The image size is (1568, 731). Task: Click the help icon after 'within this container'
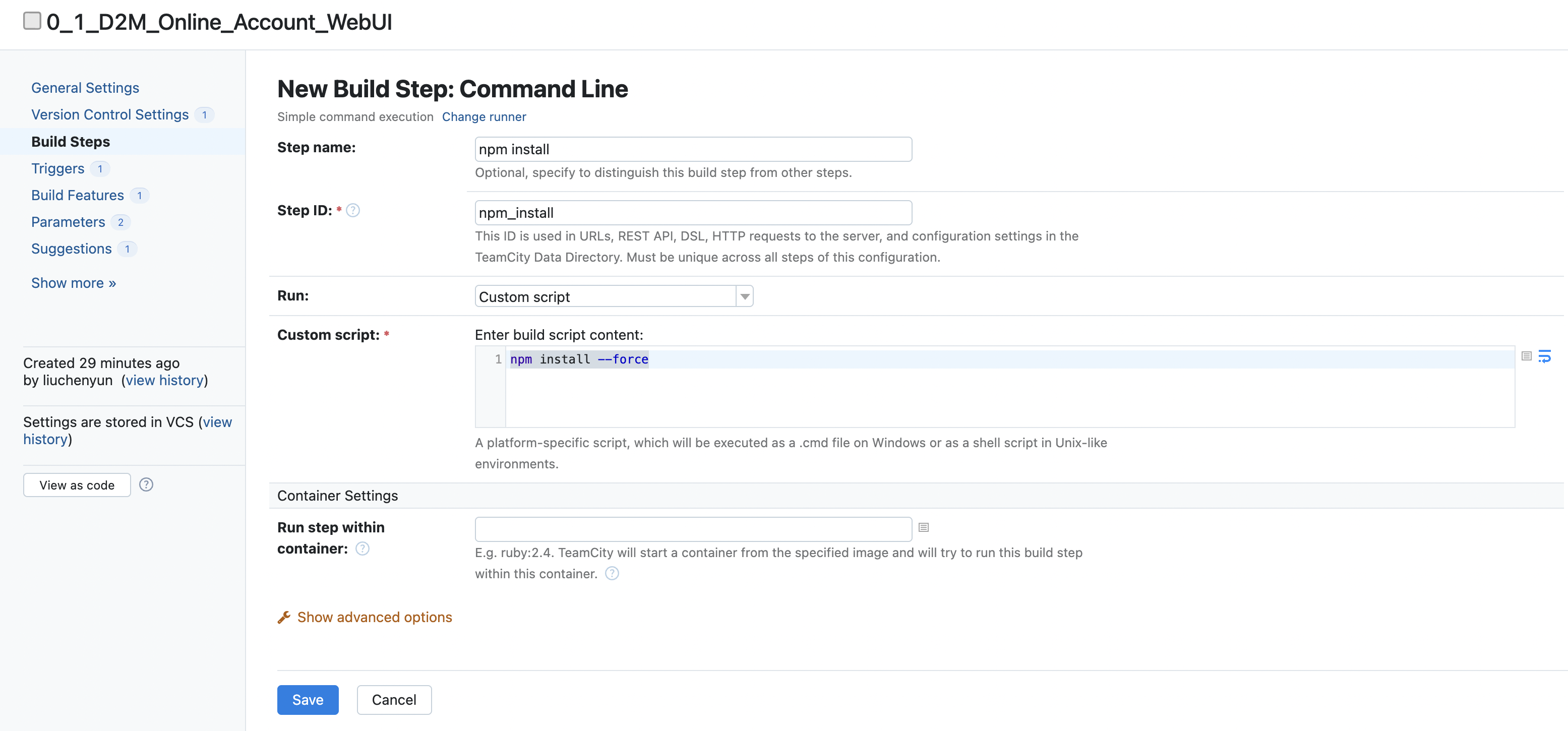pyautogui.click(x=612, y=573)
